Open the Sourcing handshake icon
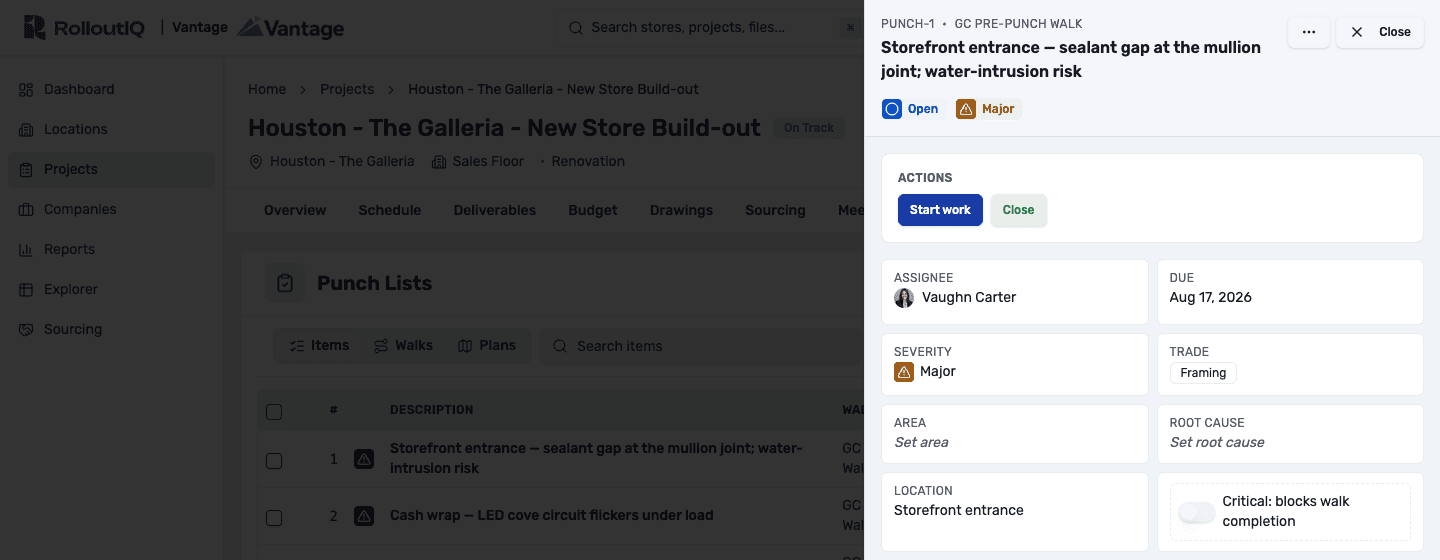The image size is (1440, 560). coord(26,329)
